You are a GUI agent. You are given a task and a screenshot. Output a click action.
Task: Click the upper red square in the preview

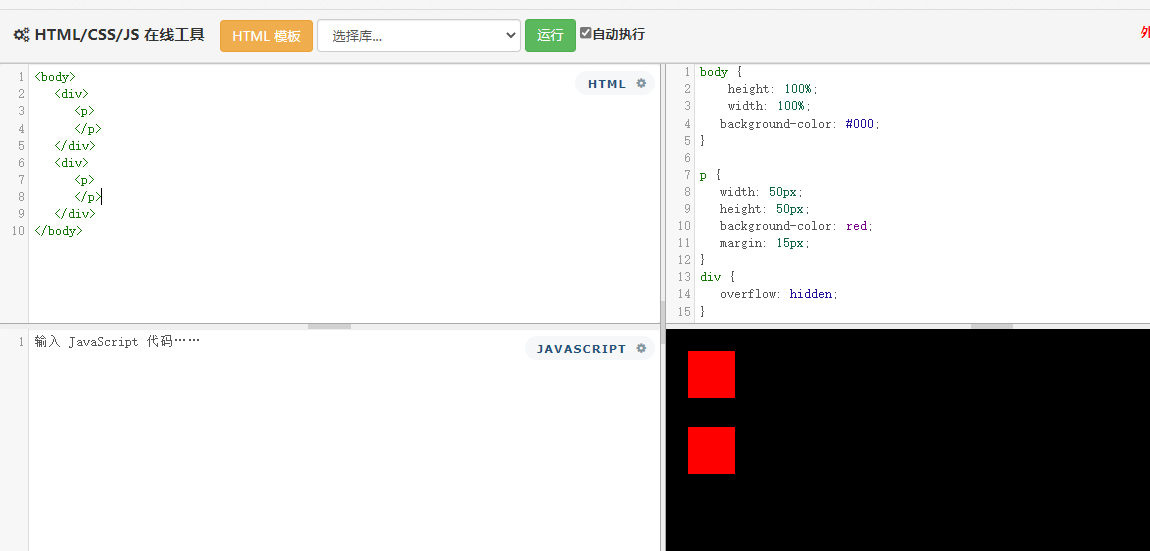(x=711, y=374)
